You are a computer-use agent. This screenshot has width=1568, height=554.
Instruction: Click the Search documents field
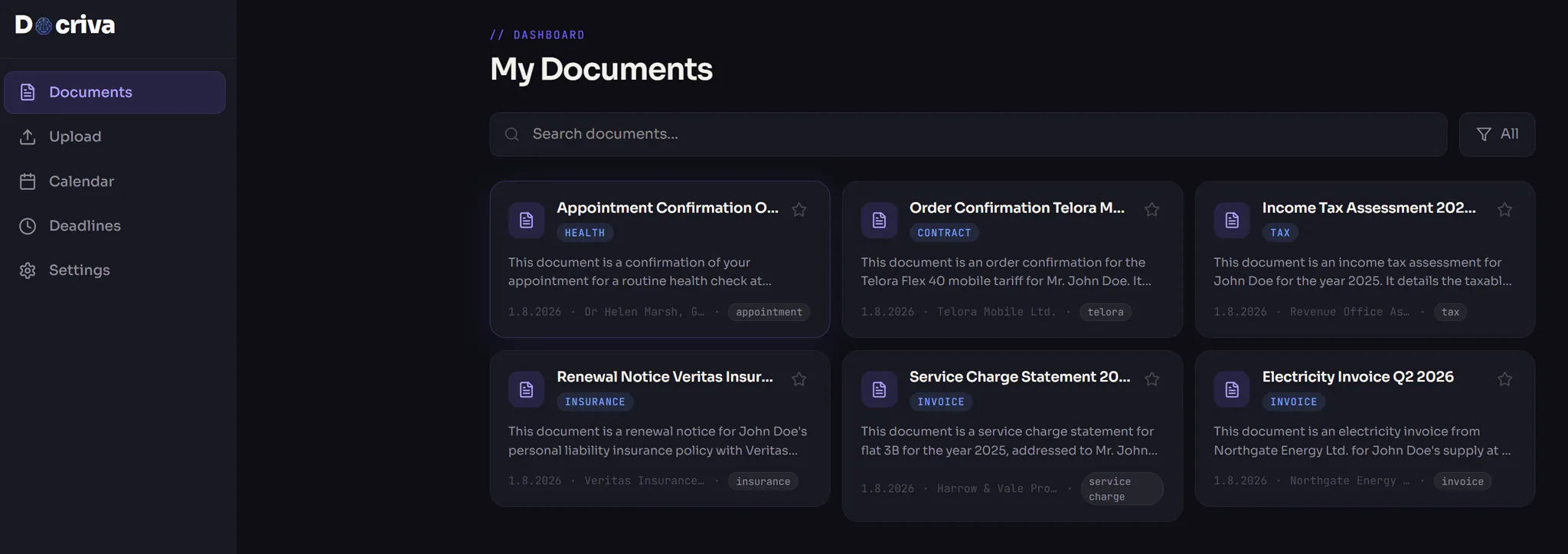point(969,135)
